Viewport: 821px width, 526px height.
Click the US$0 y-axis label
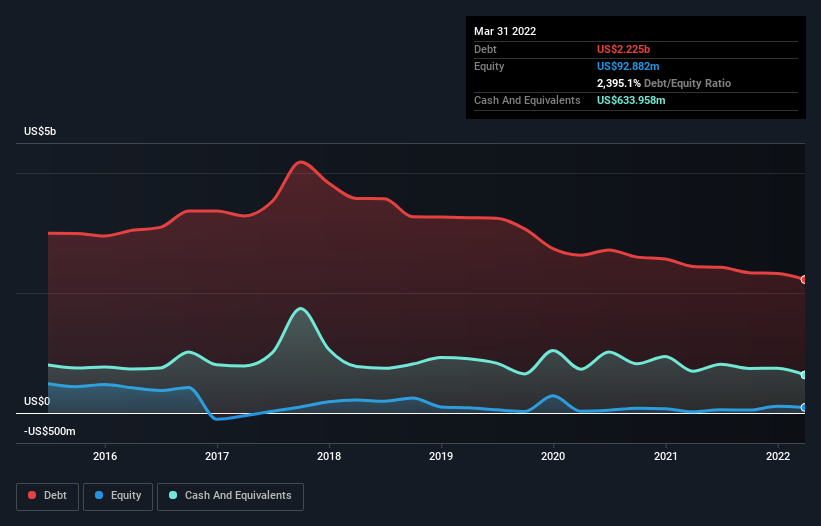point(37,401)
